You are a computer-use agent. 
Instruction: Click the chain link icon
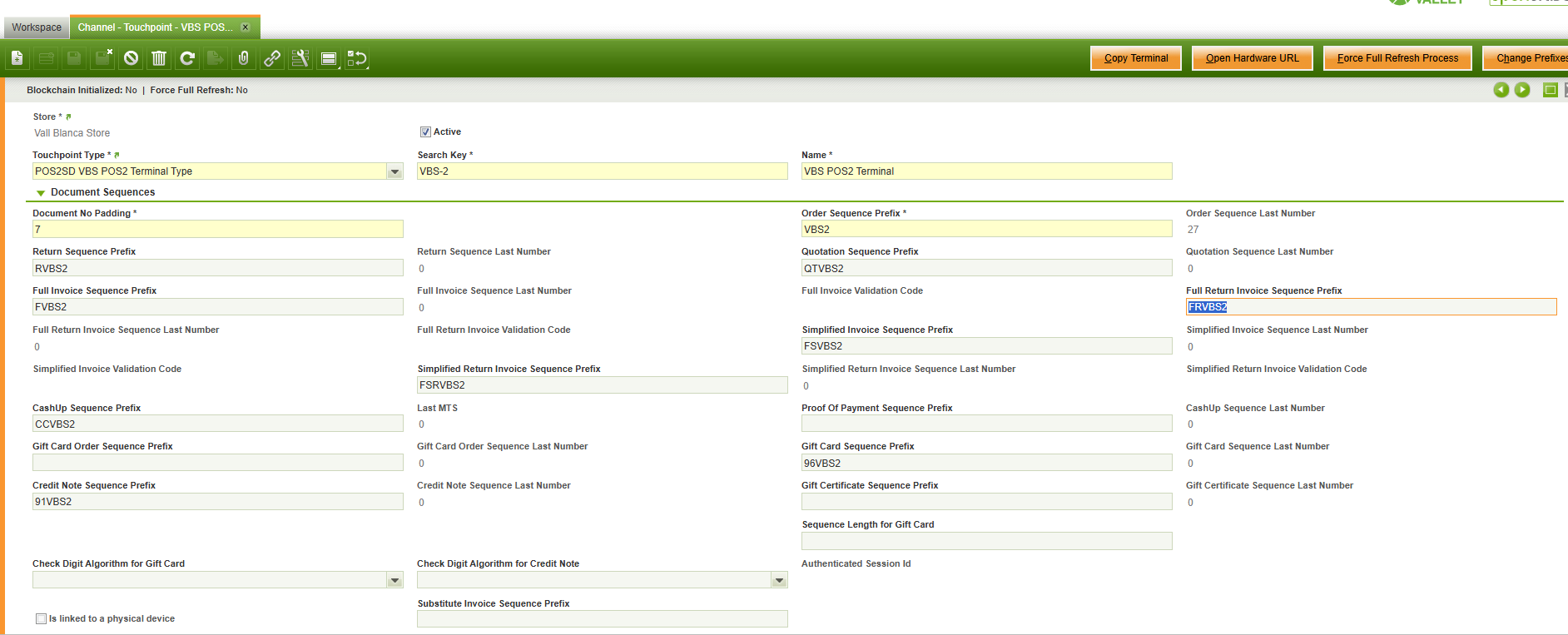(272, 58)
